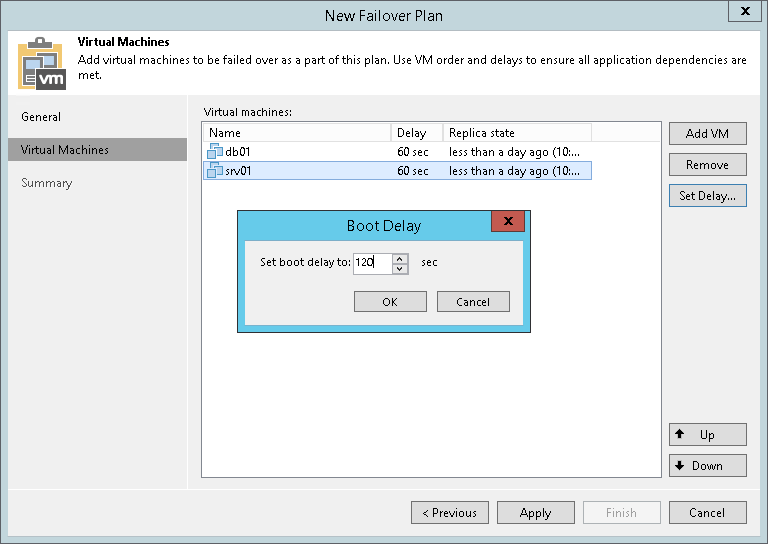Click the boot delay input field

372,263
